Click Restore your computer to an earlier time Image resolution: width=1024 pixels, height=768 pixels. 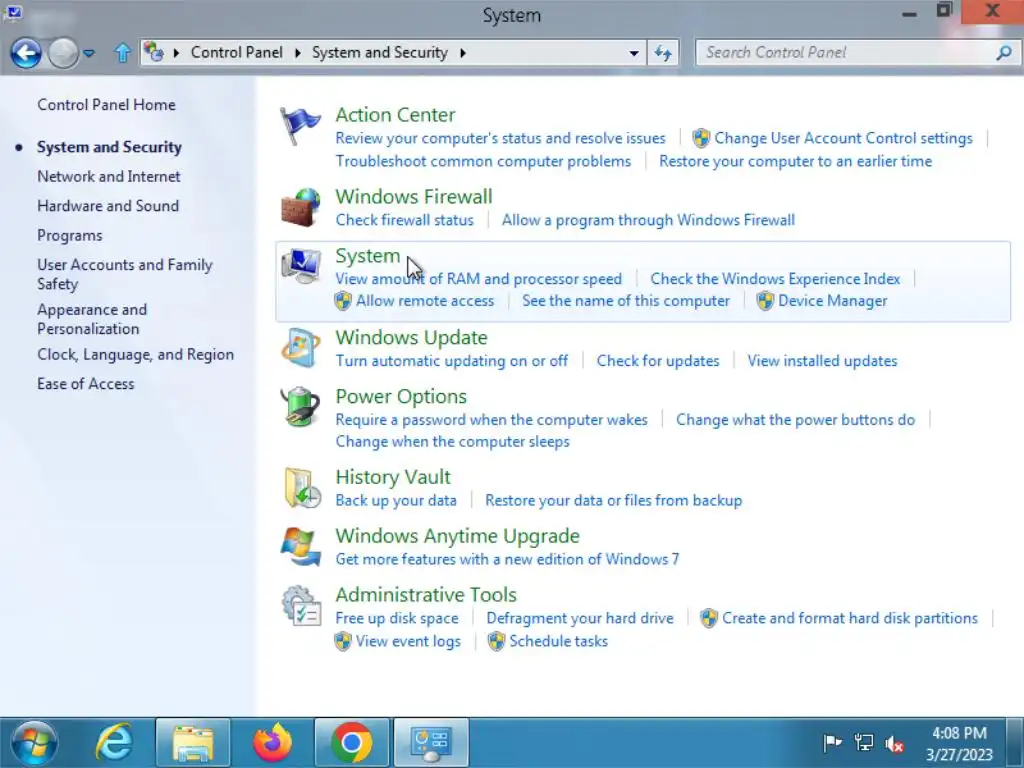coord(795,161)
